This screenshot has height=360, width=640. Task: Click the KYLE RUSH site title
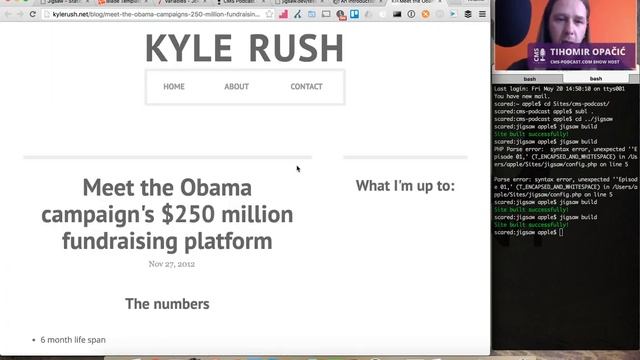tap(244, 48)
